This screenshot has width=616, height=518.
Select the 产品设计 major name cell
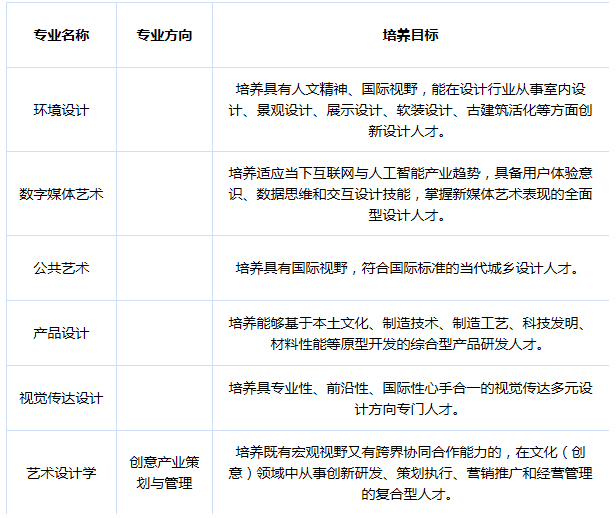pos(61,333)
